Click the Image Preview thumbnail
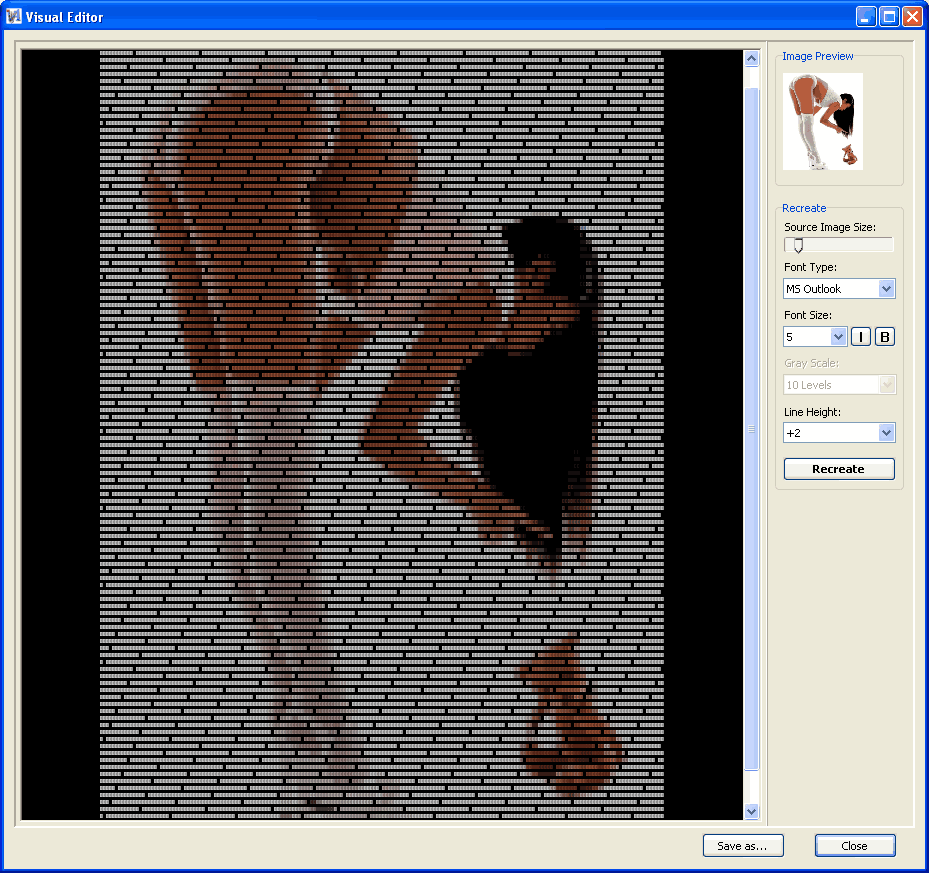The width and height of the screenshot is (929, 873). [x=822, y=121]
